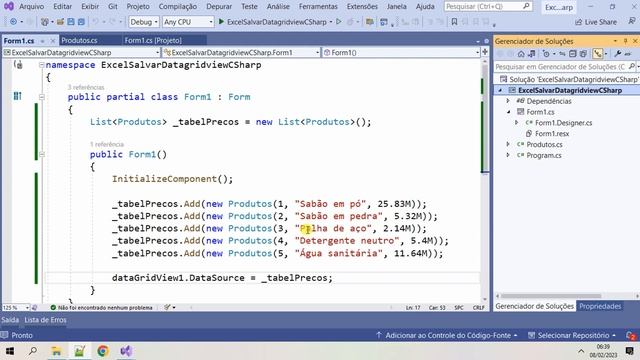This screenshot has width=640, height=360.
Task: Open the Any CPU platform dropdown
Action: (x=188, y=22)
